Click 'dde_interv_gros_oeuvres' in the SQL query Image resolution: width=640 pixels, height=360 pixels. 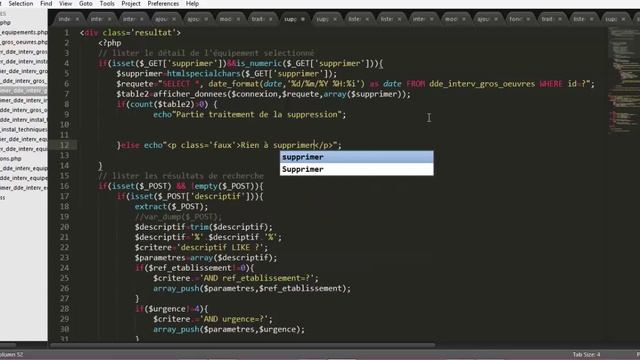(482, 84)
